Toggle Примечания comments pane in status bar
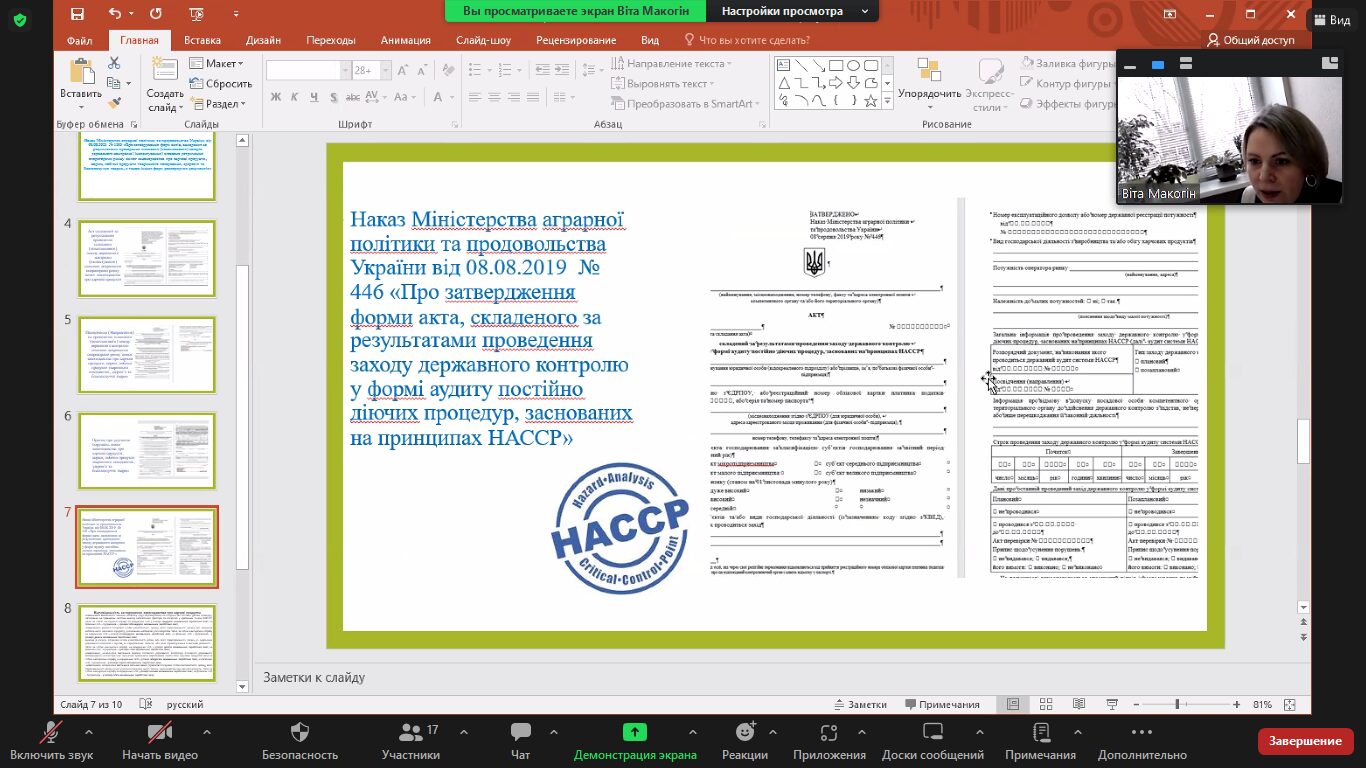 click(x=941, y=704)
